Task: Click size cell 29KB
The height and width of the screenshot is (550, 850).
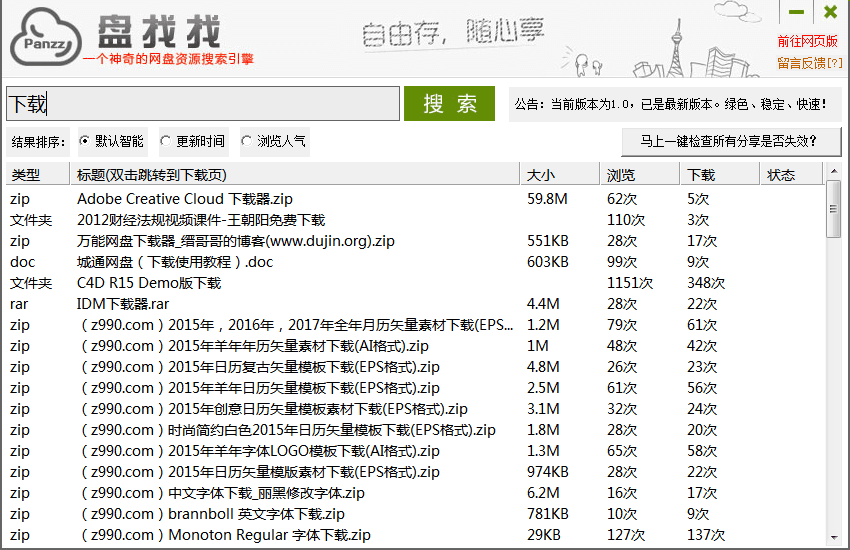Action: tap(544, 535)
